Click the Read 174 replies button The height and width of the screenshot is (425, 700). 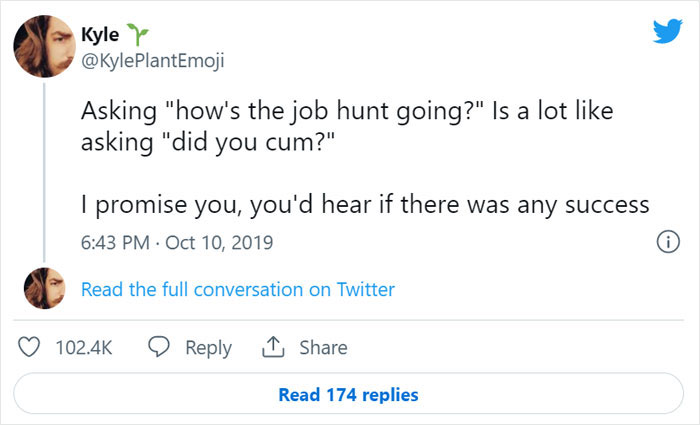click(x=349, y=394)
